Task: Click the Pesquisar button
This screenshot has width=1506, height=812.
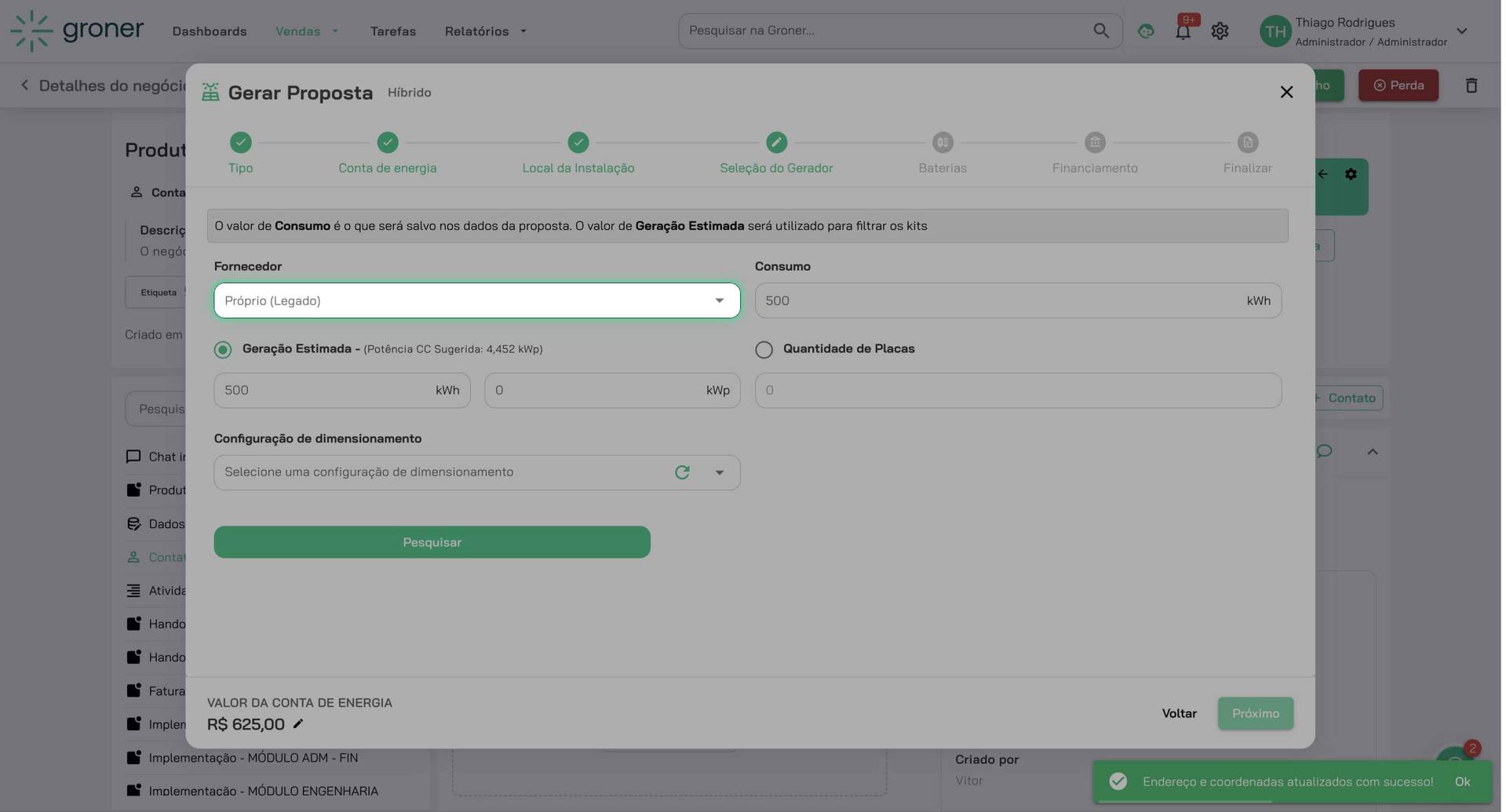Action: pyautogui.click(x=432, y=543)
